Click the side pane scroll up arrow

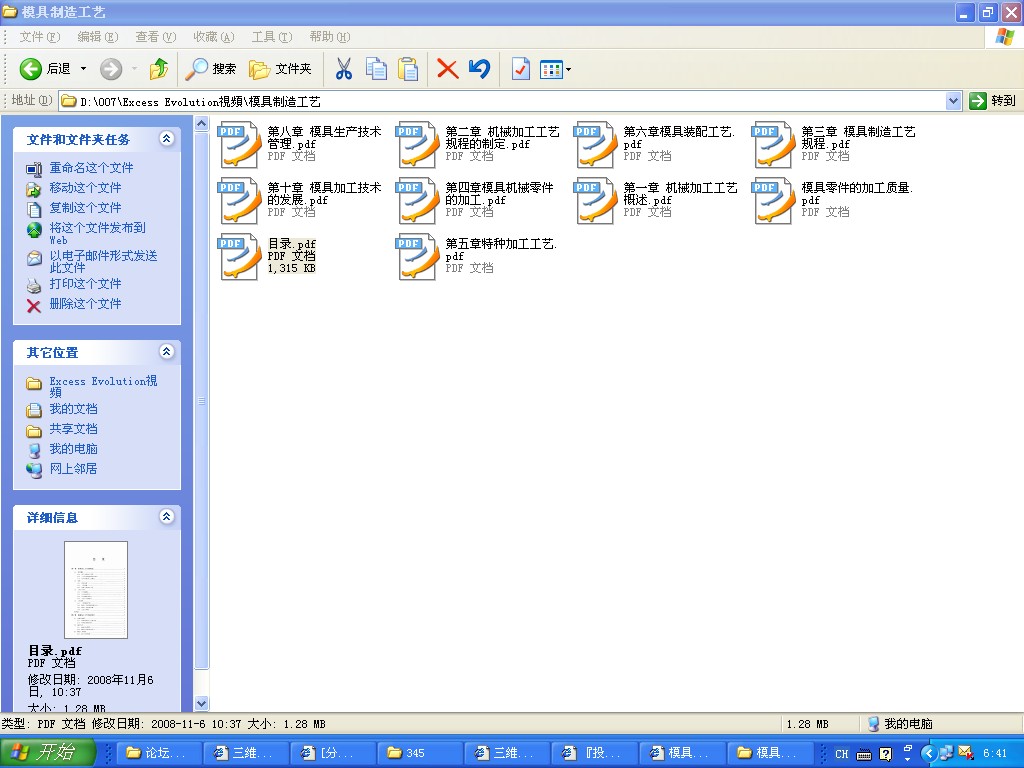tap(202, 123)
